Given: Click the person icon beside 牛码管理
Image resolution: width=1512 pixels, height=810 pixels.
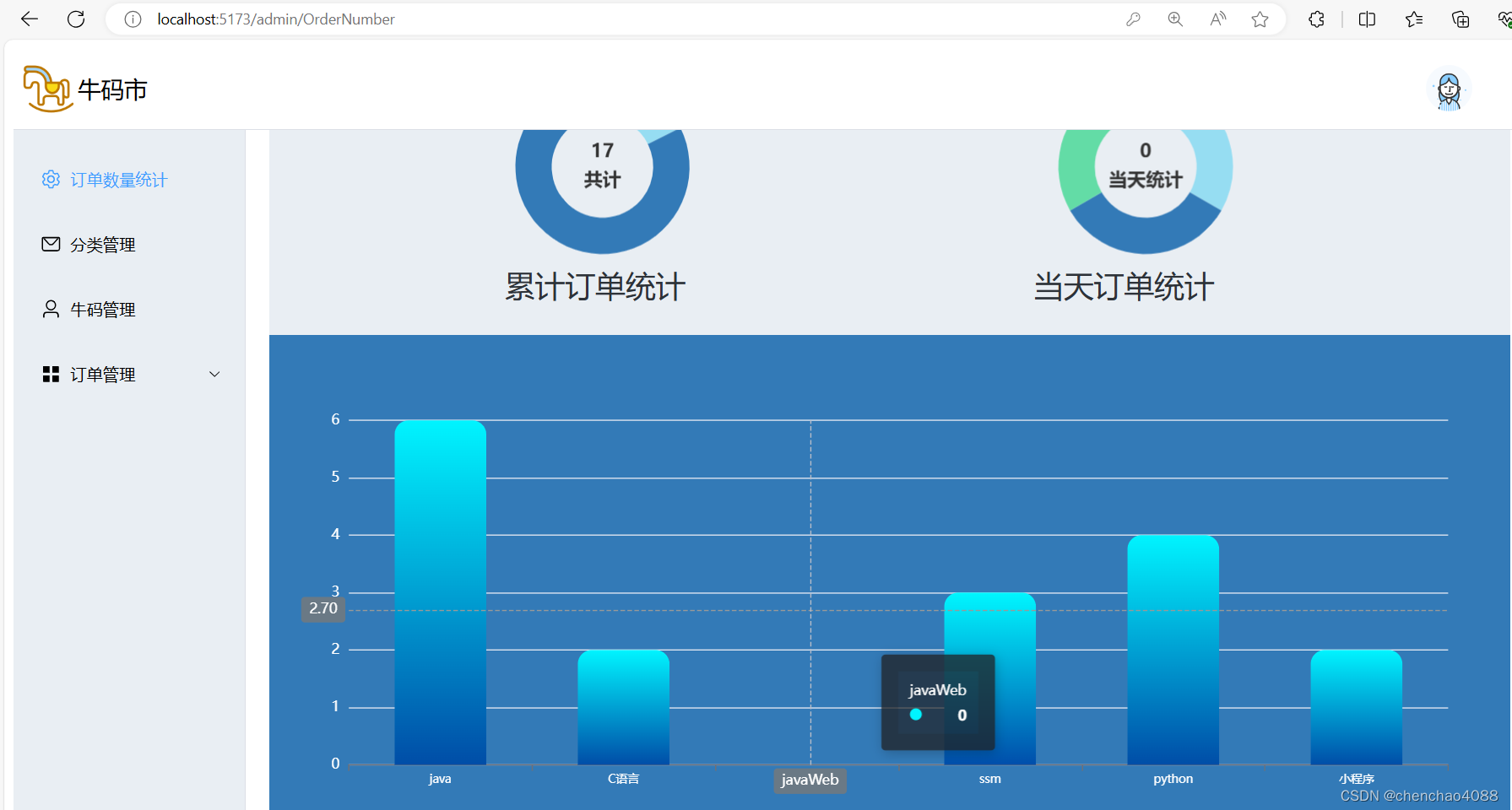Looking at the screenshot, I should click(51, 309).
